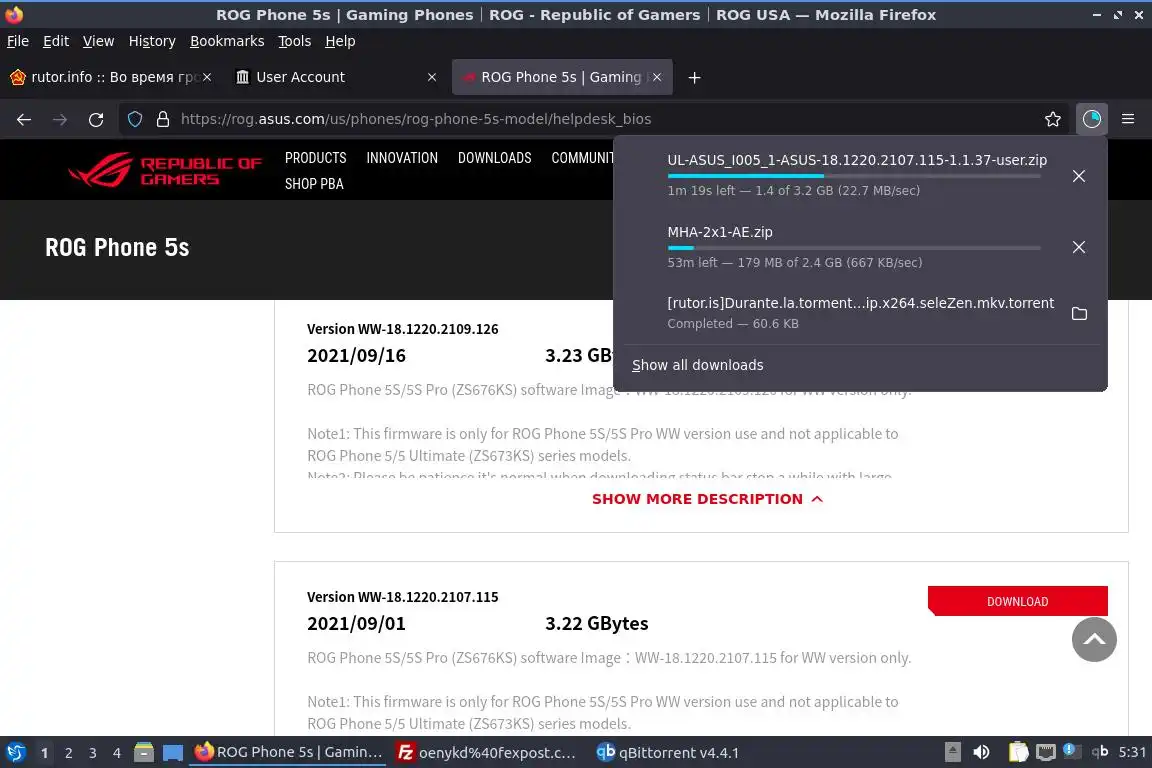
Task: View site security via the padlock icon
Action: click(x=163, y=119)
